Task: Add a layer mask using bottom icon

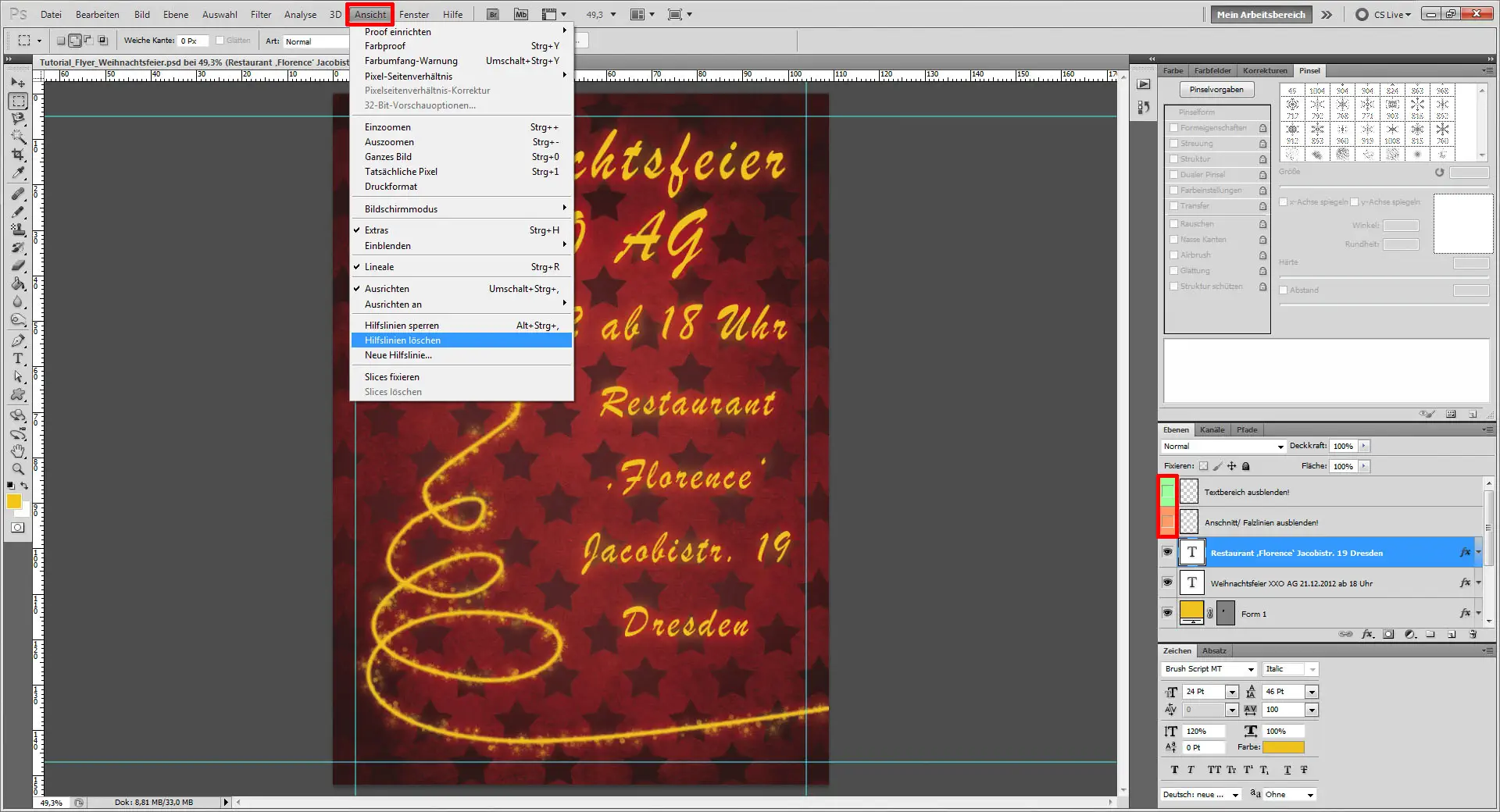Action: click(x=1388, y=634)
